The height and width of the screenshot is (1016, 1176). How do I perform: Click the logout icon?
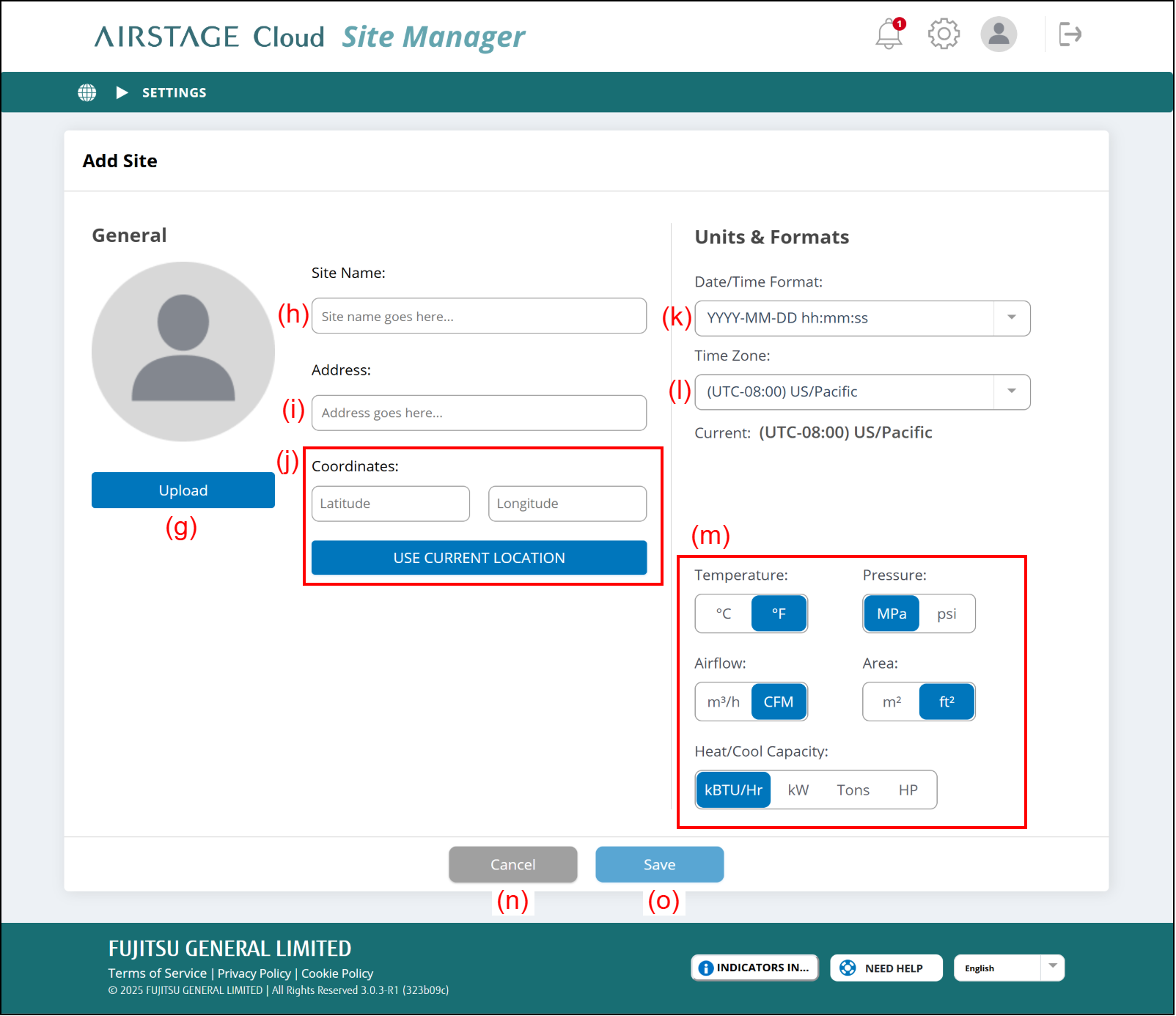pos(1070,34)
